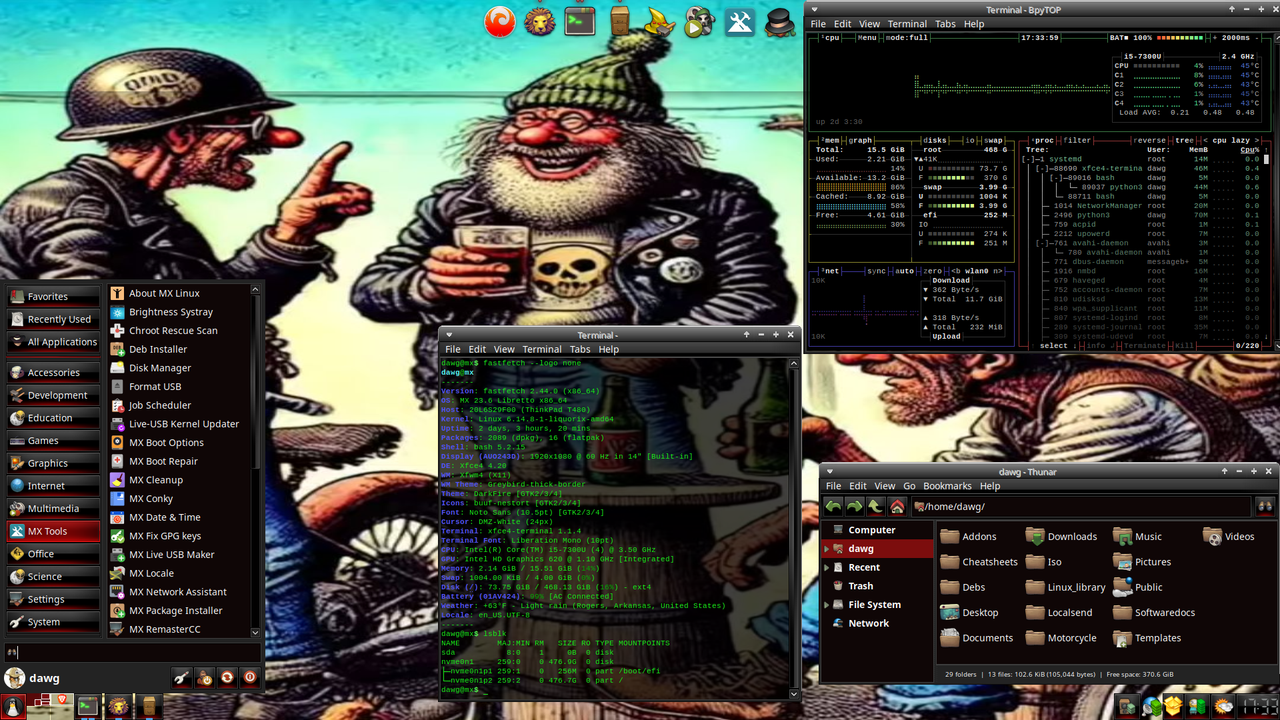This screenshot has height=720, width=1280.
Task: Go forward in Thunar toolbar
Action: coord(854,507)
